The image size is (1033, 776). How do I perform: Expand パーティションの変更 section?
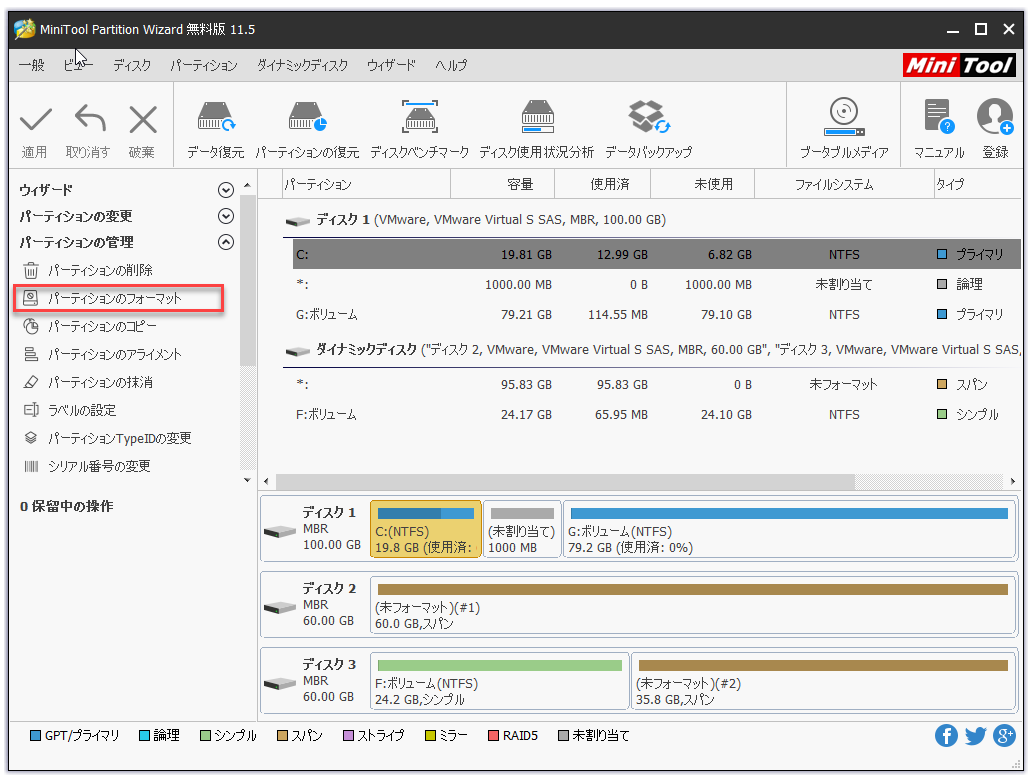pos(226,216)
